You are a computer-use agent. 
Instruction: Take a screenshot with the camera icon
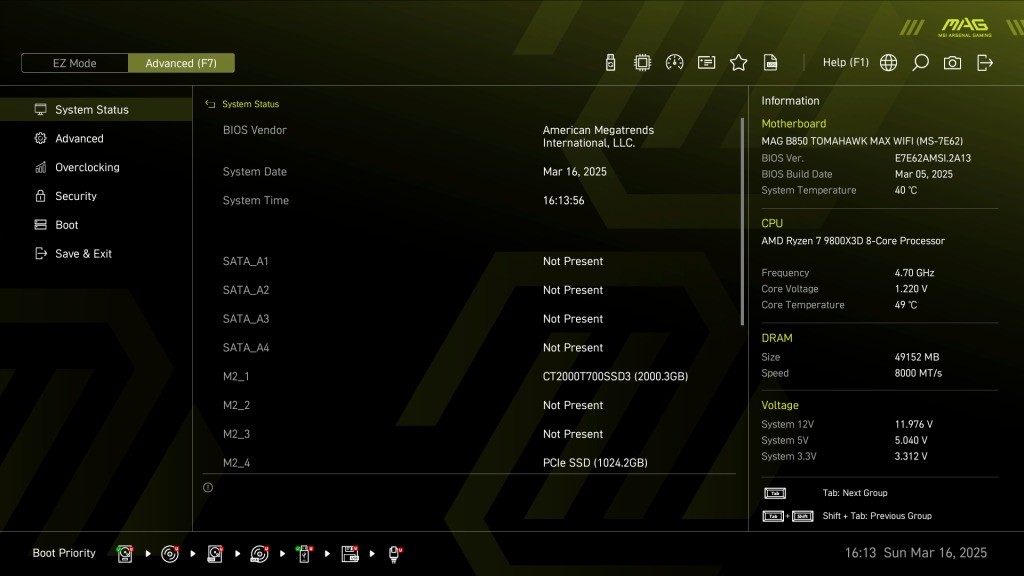pyautogui.click(x=952, y=63)
